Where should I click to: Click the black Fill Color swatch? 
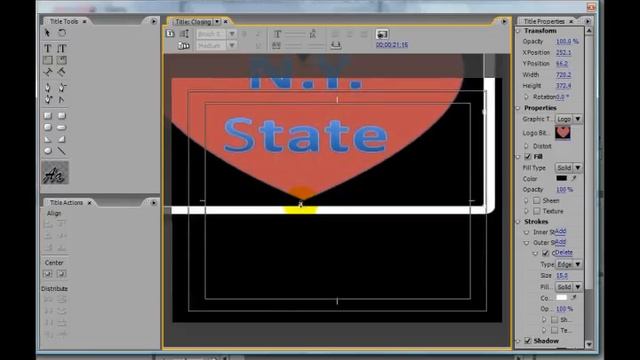pyautogui.click(x=562, y=178)
